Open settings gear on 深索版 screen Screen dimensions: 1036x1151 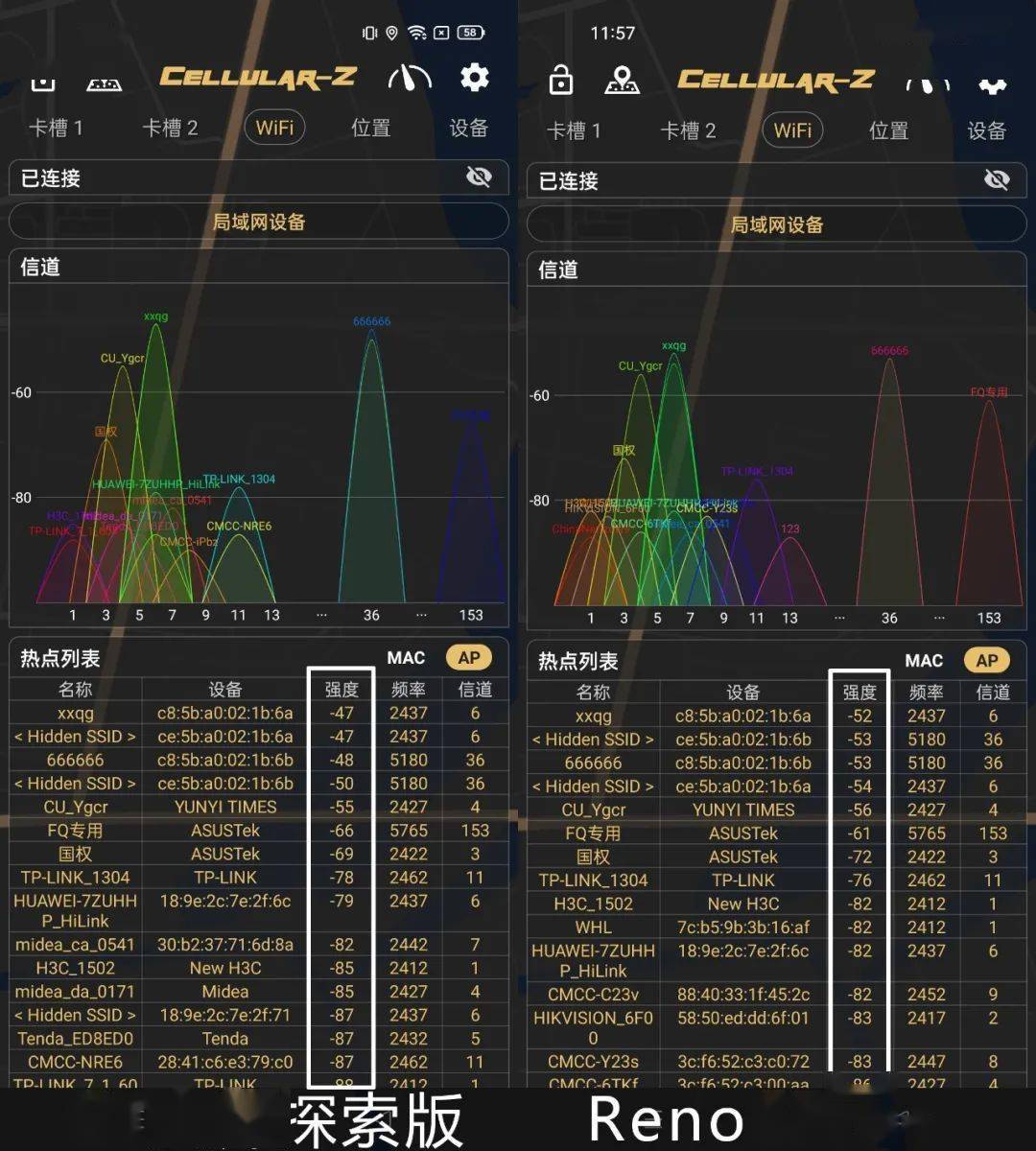pos(475,77)
